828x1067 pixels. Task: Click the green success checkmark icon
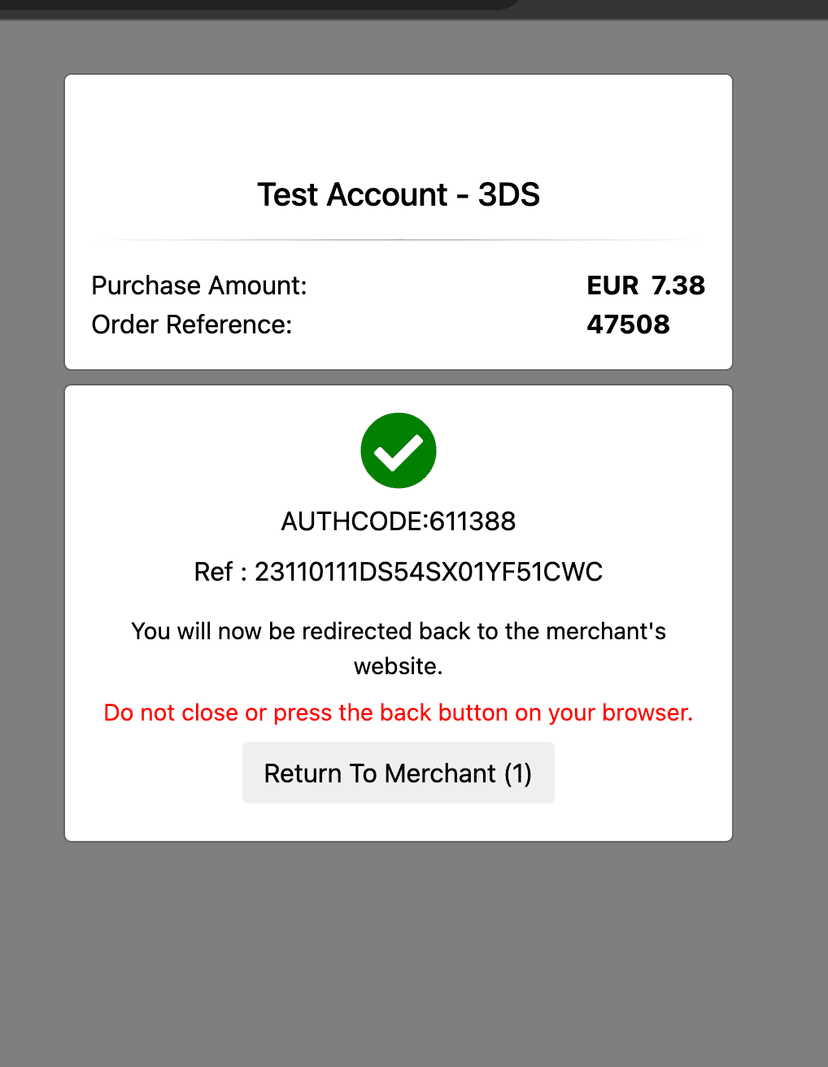(398, 450)
